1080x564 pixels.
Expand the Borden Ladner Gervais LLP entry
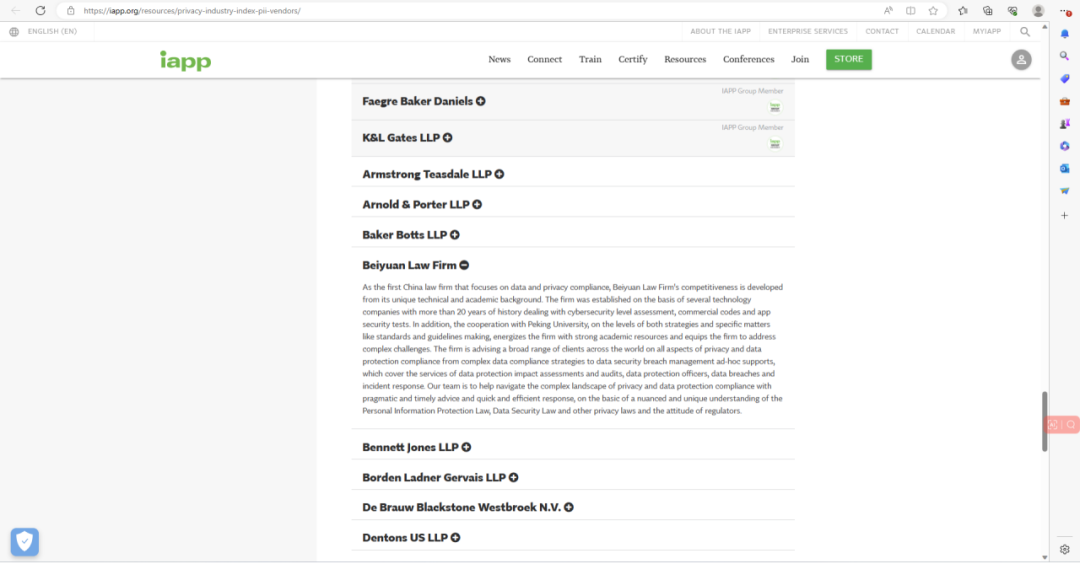tap(514, 477)
